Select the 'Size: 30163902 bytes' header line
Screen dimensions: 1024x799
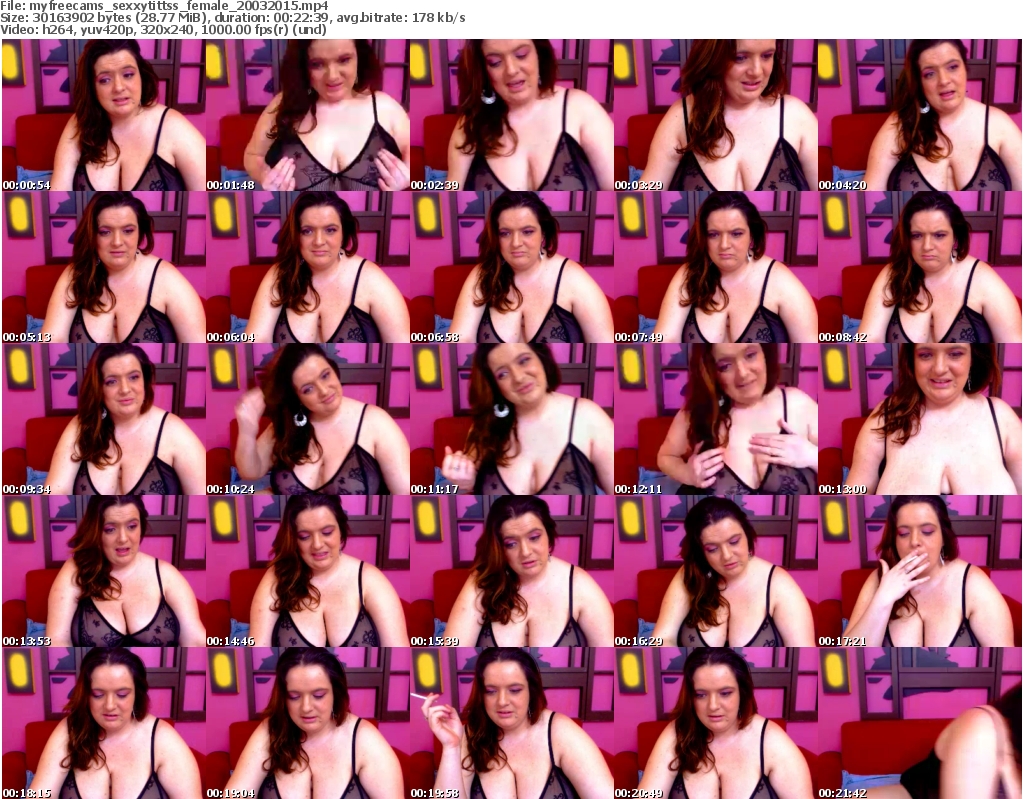(232, 18)
